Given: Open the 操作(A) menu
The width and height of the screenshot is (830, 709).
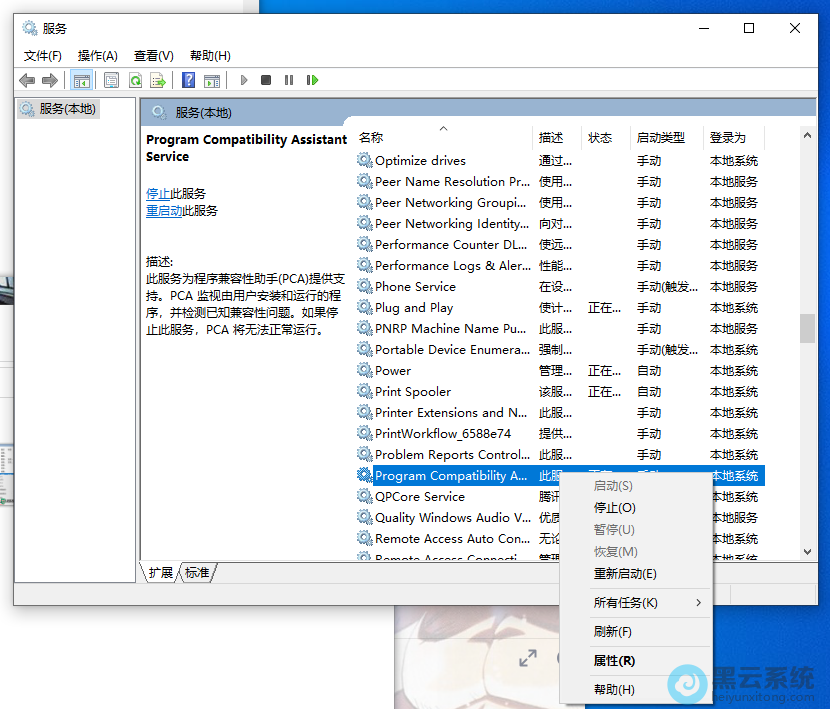Looking at the screenshot, I should coord(98,56).
